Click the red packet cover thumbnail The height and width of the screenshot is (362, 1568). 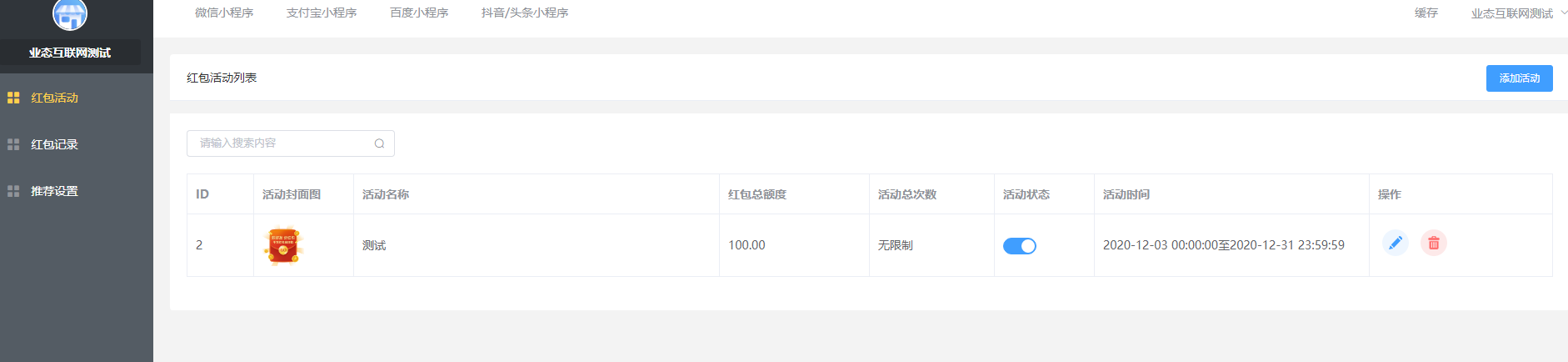point(283,246)
